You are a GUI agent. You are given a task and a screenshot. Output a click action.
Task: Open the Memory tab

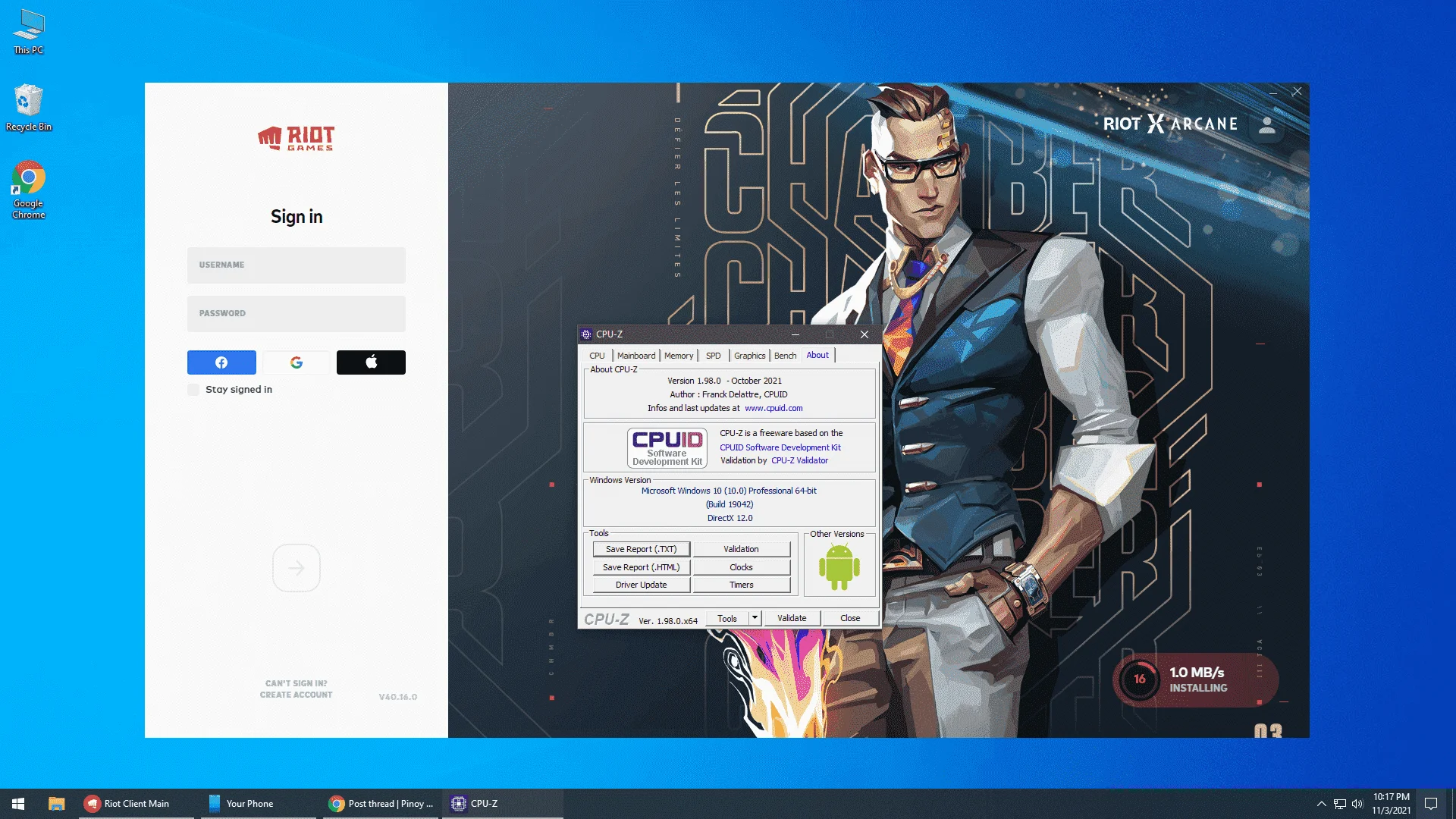click(x=679, y=356)
